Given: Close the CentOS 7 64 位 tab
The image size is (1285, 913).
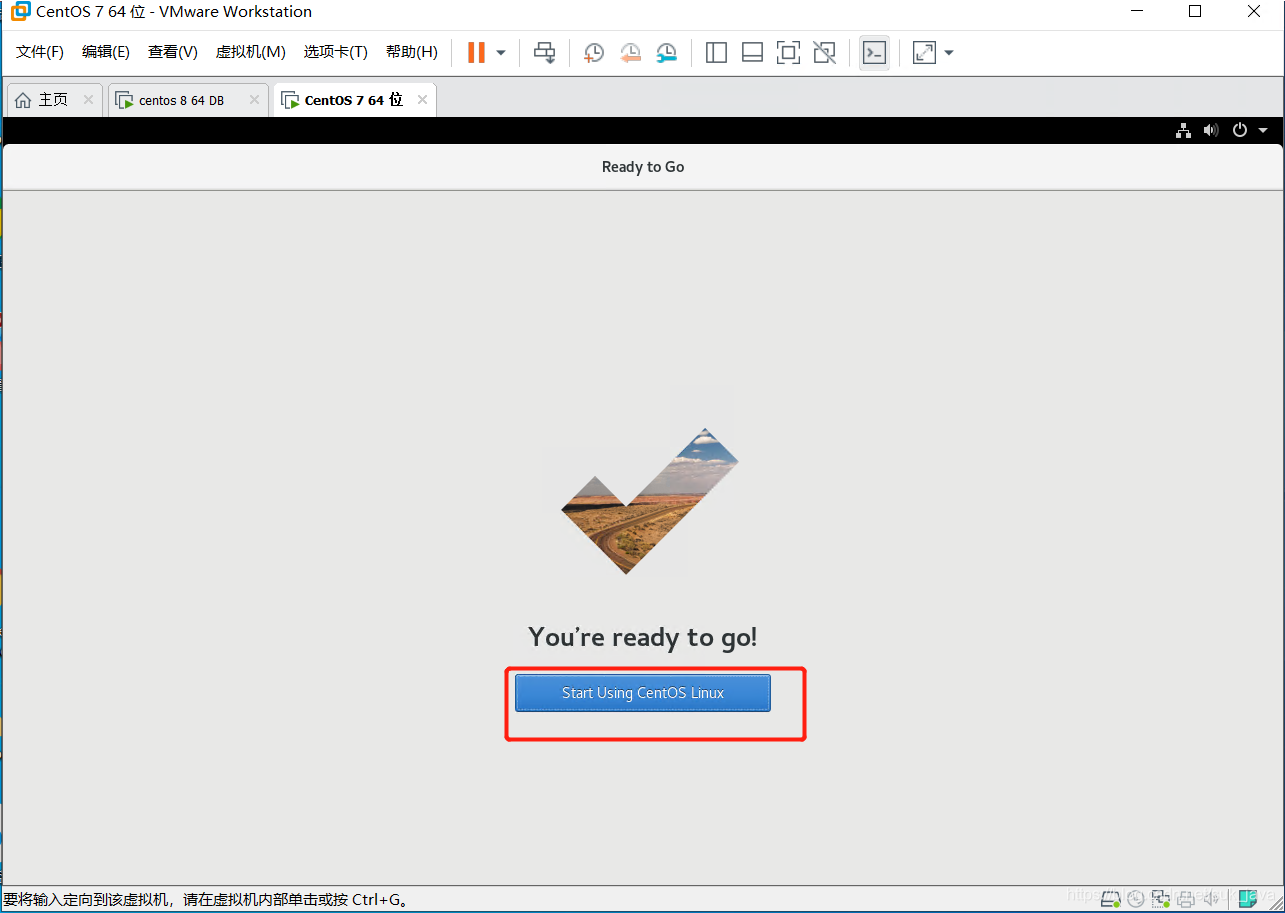Looking at the screenshot, I should 422,100.
